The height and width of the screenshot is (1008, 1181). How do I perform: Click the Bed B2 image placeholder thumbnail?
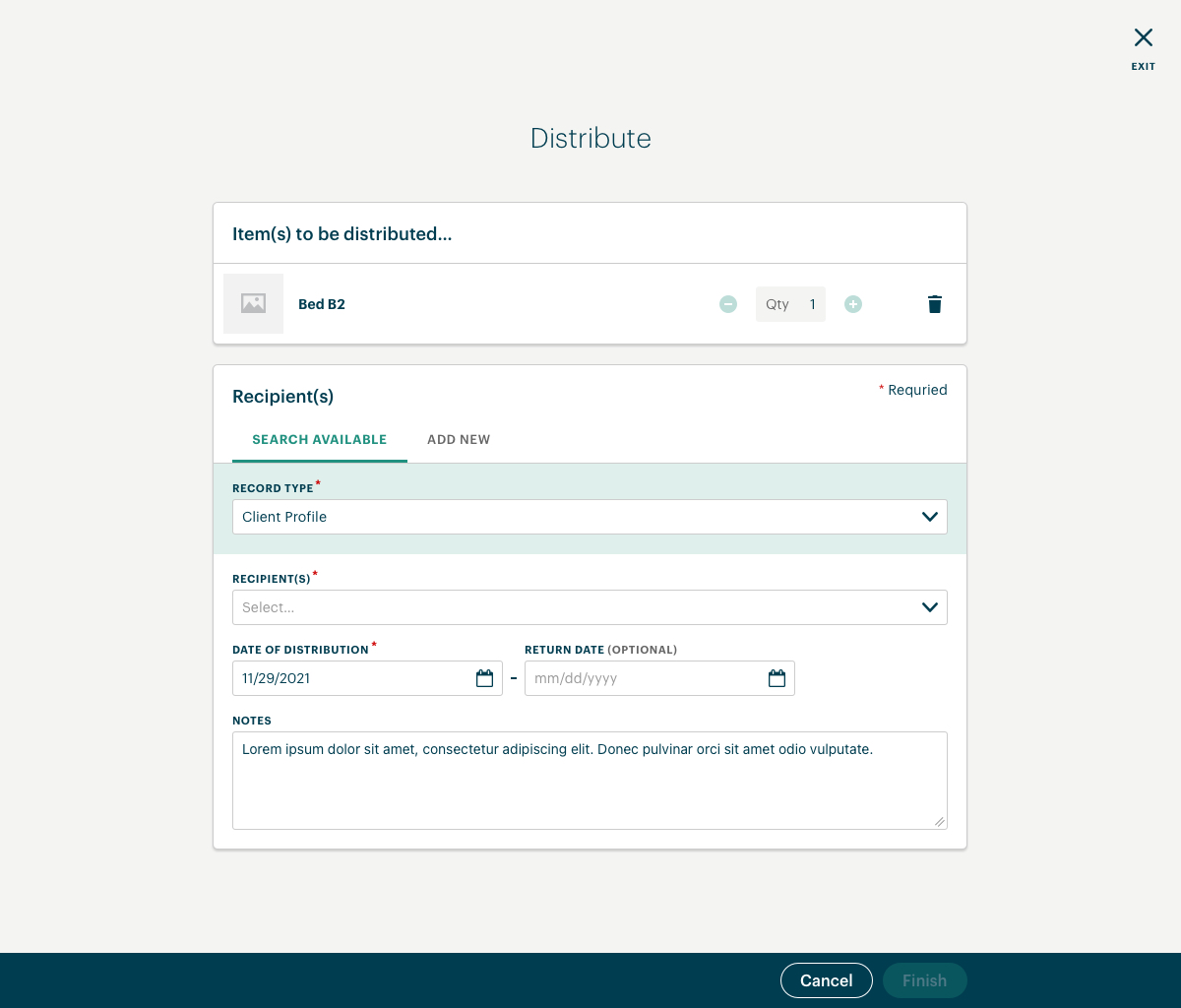pos(253,303)
